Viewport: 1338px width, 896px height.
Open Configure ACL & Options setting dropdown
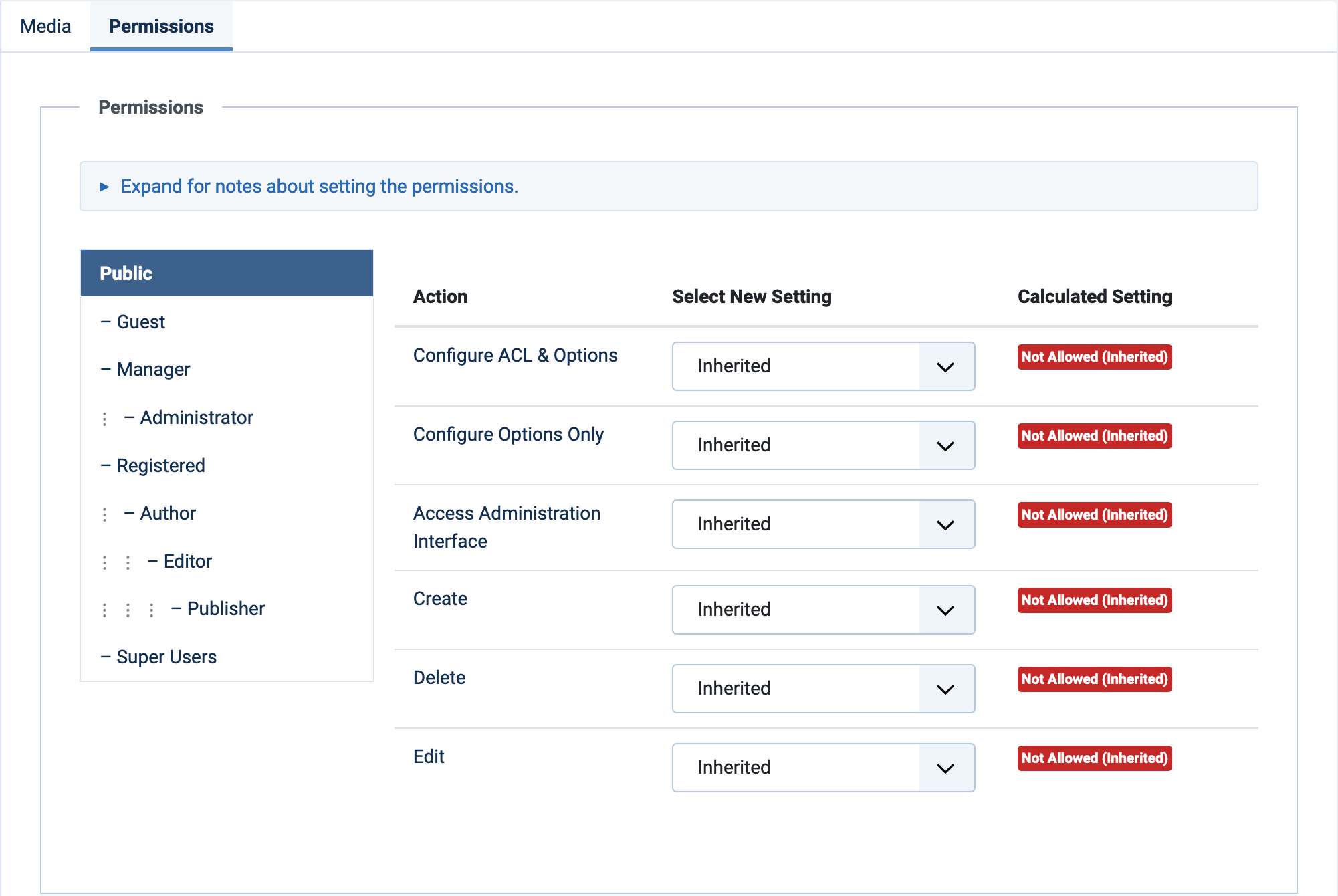click(823, 366)
